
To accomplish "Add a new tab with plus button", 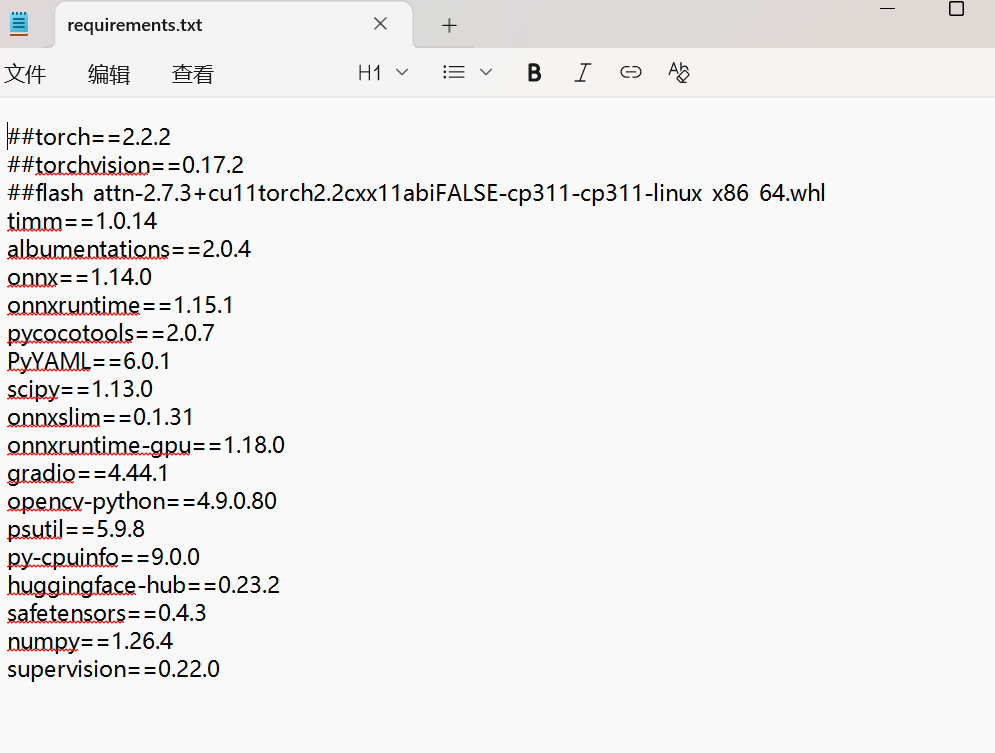I will (x=449, y=25).
